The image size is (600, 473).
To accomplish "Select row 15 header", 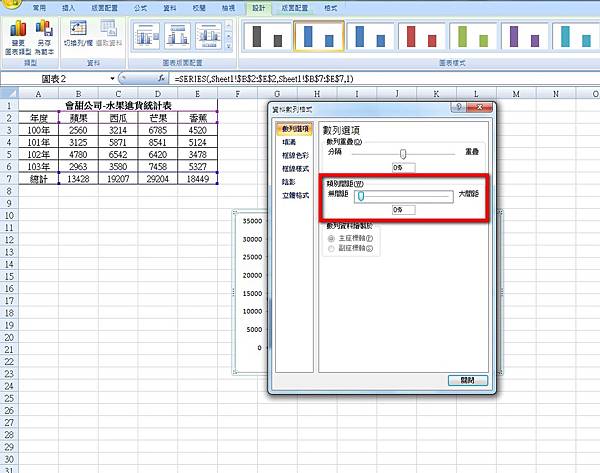I will point(9,276).
